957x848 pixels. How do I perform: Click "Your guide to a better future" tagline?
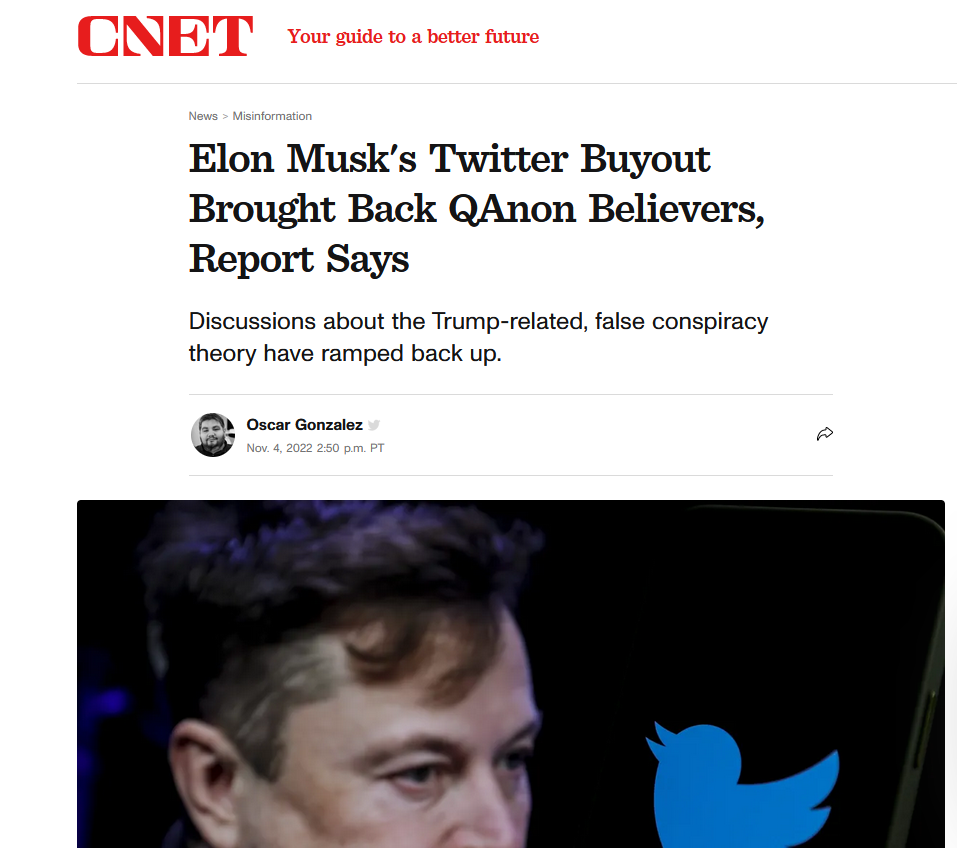tap(413, 37)
